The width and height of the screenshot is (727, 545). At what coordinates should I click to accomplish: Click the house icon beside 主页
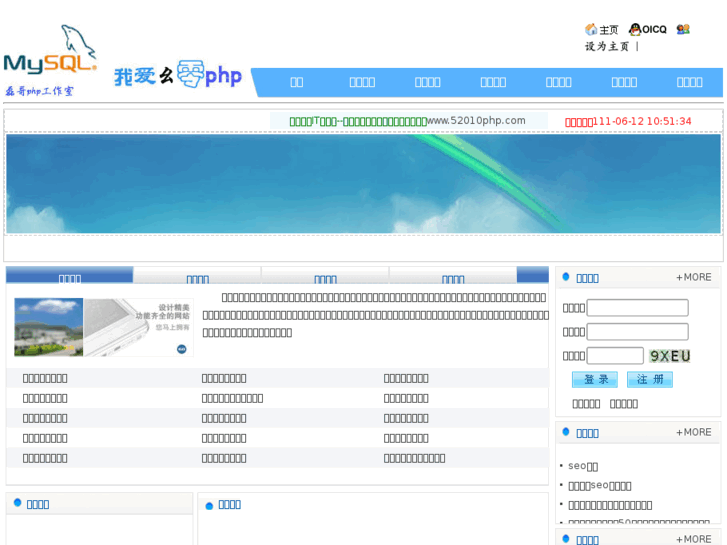click(591, 29)
